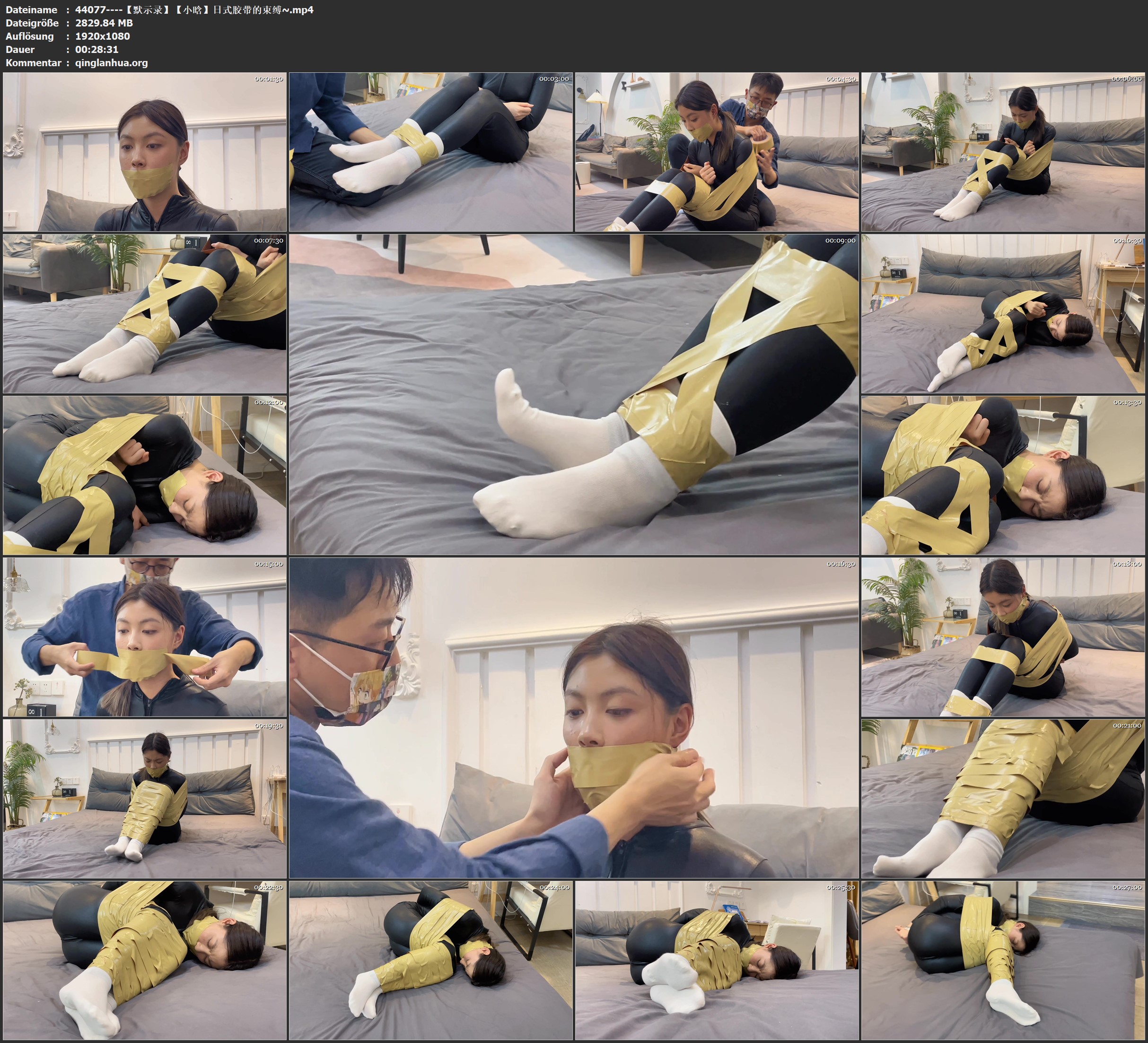Click the frame marked 00:19:30
This screenshot has width=1148, height=1043.
click(145, 798)
